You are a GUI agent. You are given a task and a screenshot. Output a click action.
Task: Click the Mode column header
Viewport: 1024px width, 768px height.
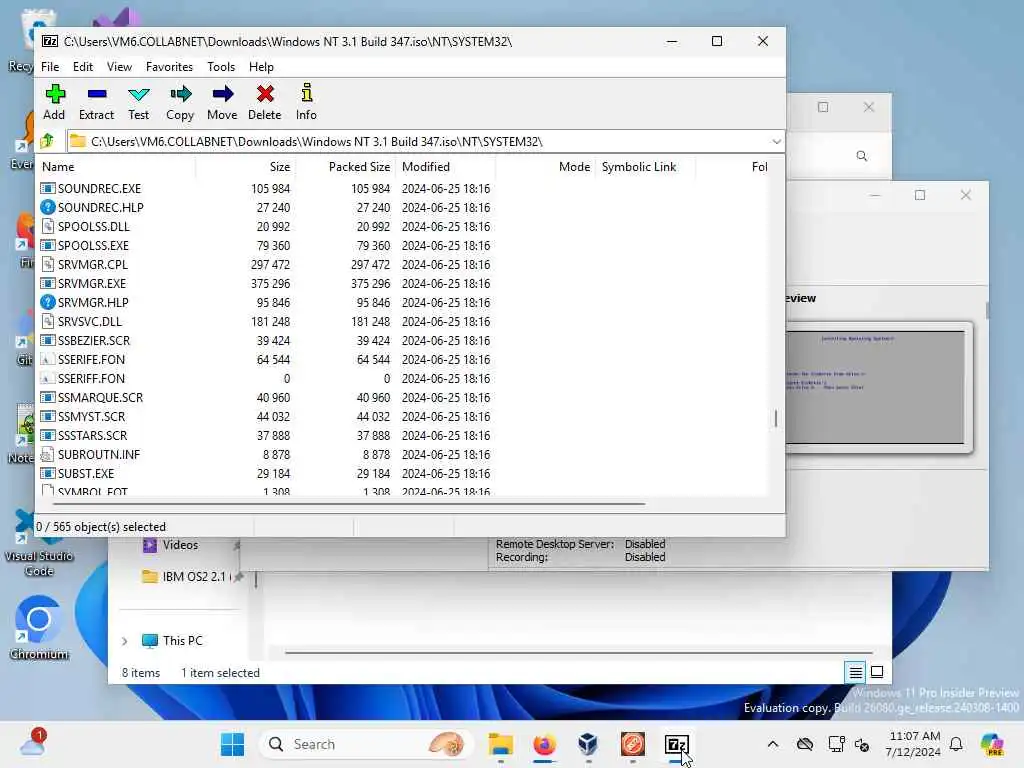tap(545, 167)
